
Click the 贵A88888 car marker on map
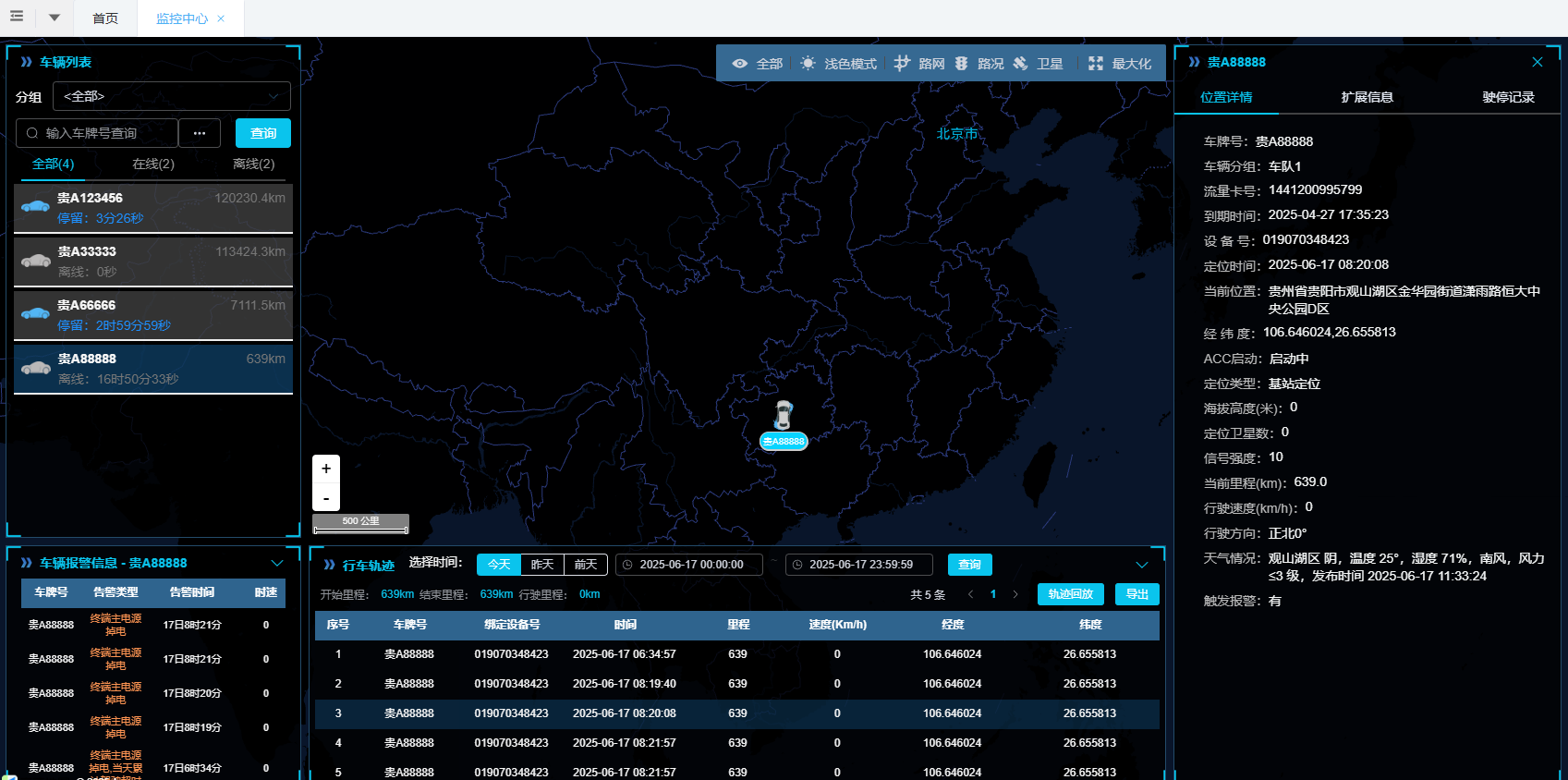784,416
